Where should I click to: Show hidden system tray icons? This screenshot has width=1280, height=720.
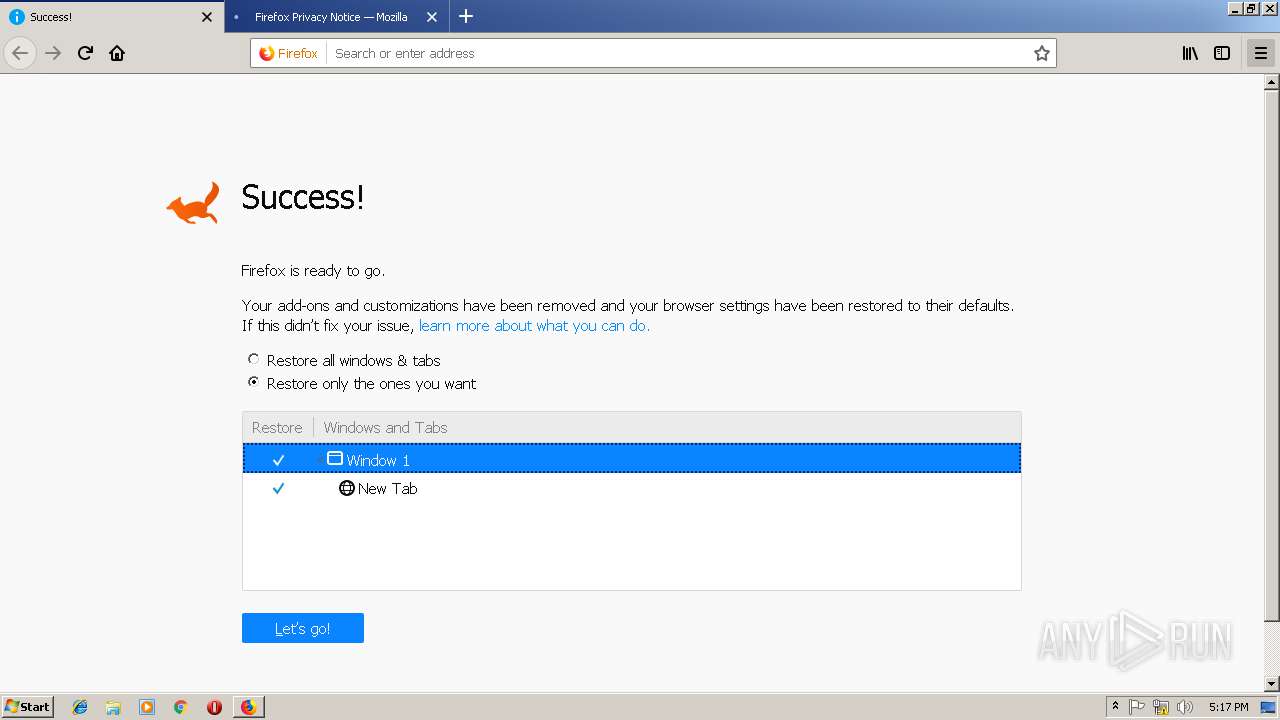pos(1115,707)
